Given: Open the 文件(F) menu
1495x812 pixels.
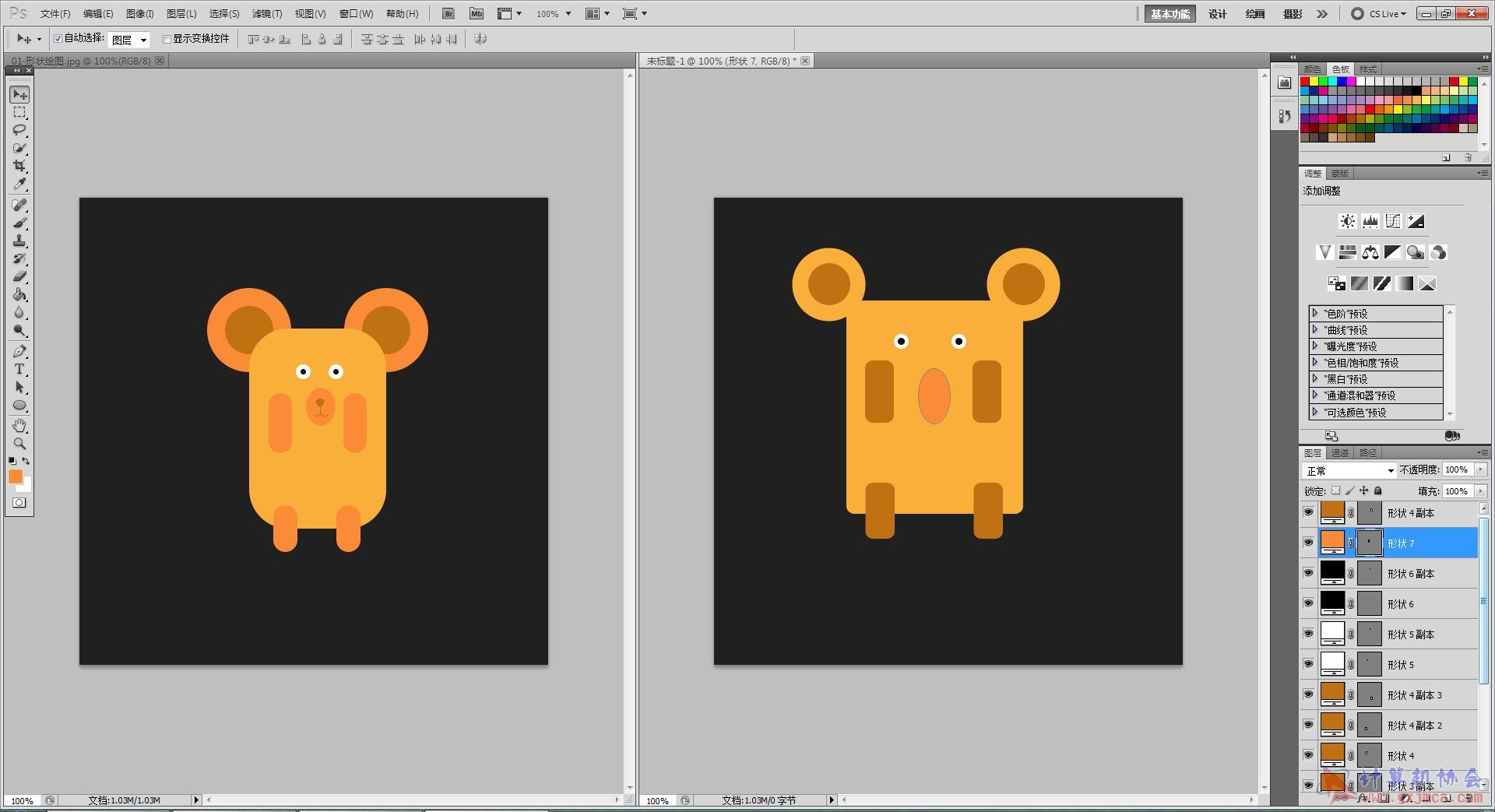Looking at the screenshot, I should pos(55,14).
